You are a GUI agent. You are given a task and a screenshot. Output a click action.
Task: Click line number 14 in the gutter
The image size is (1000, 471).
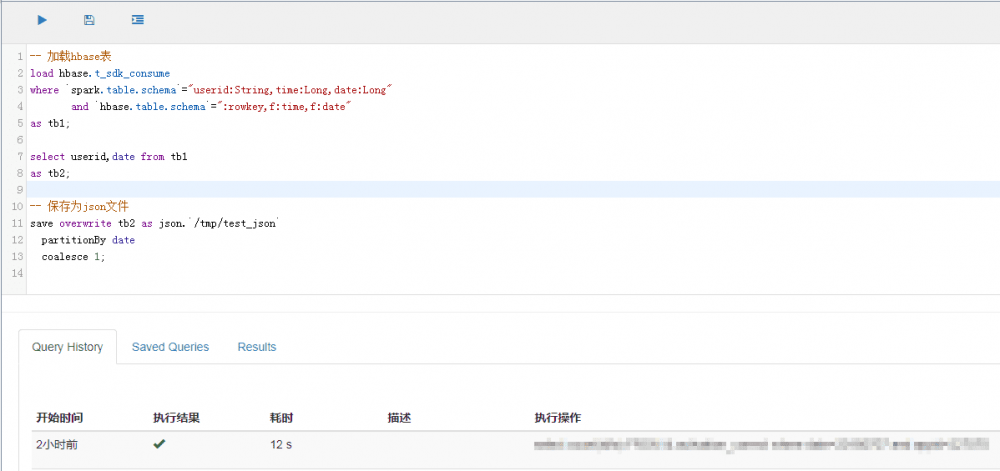19,273
